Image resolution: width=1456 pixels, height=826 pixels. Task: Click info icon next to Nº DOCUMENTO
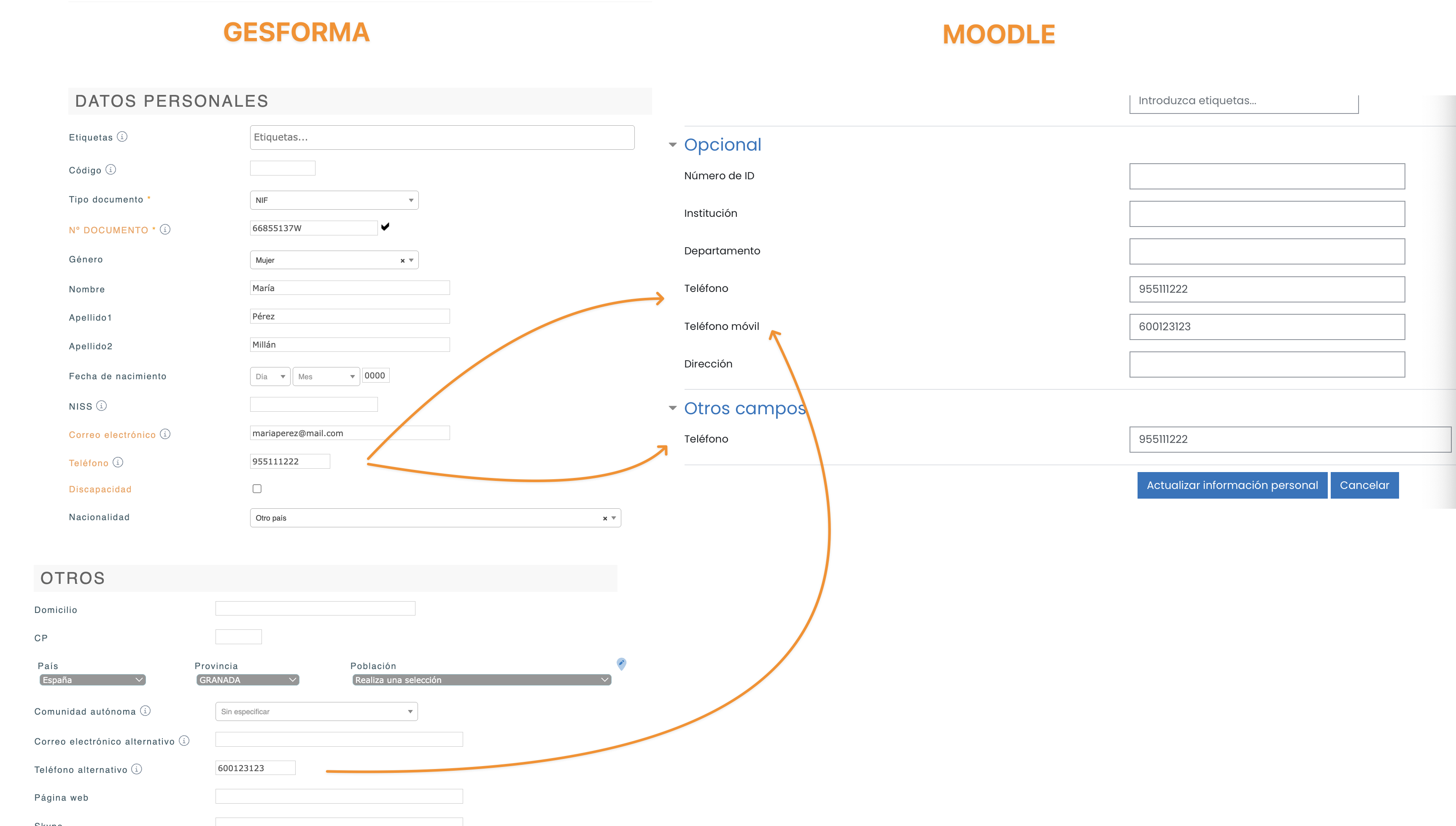click(x=165, y=229)
